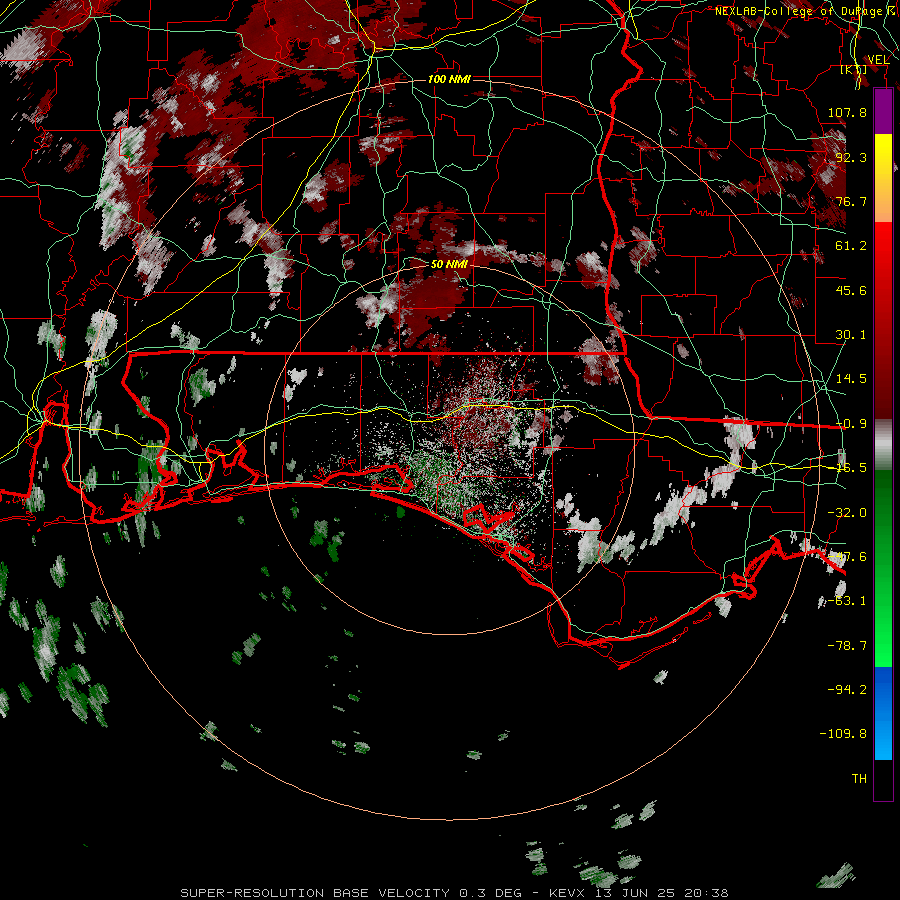The width and height of the screenshot is (900, 900).
Task: Click the [KT] units label
Action: coord(854,69)
